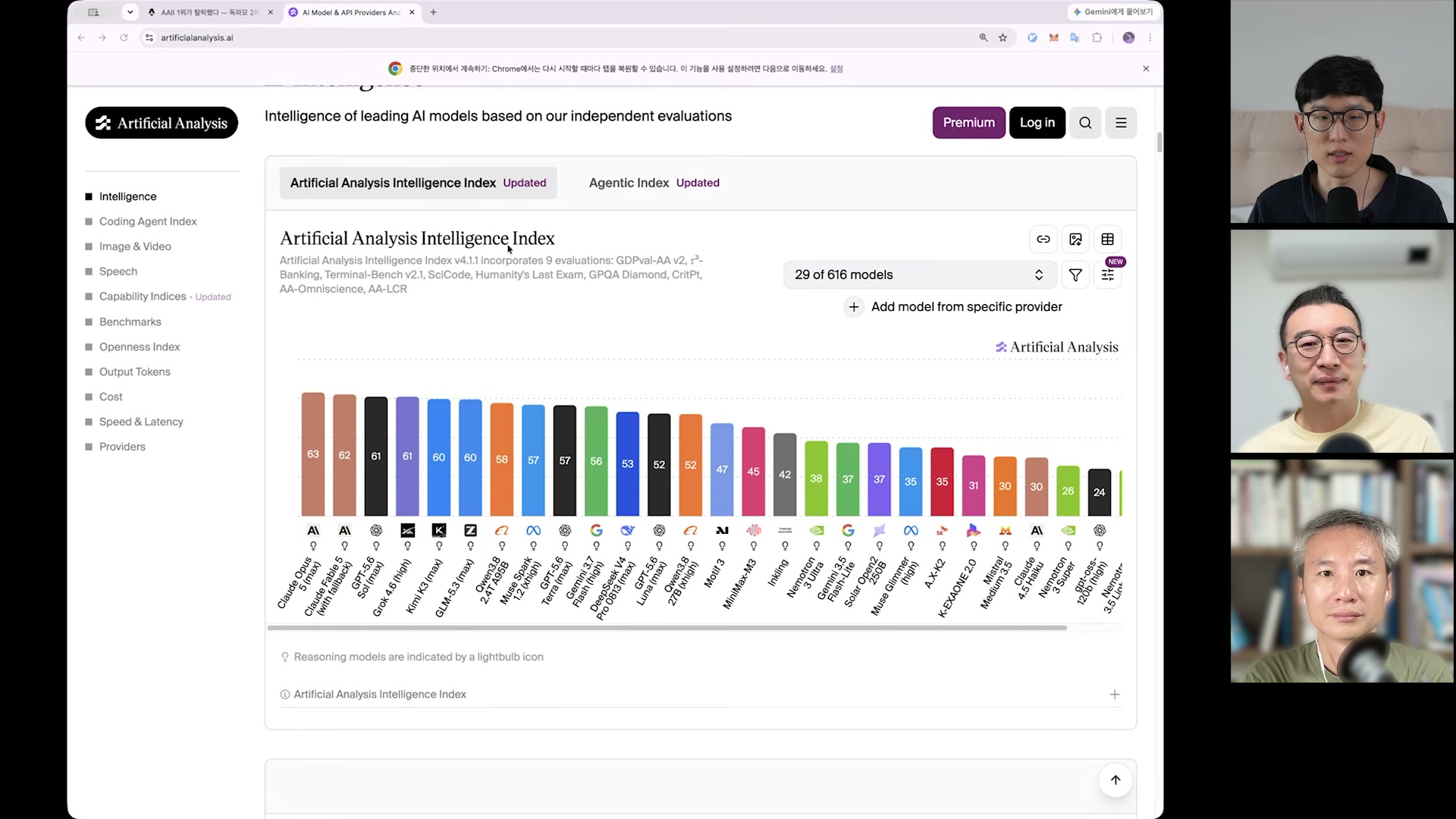Click the Z logo under the GLM-5.3 bar
Screen dimensions: 1456x819
pos(470,531)
